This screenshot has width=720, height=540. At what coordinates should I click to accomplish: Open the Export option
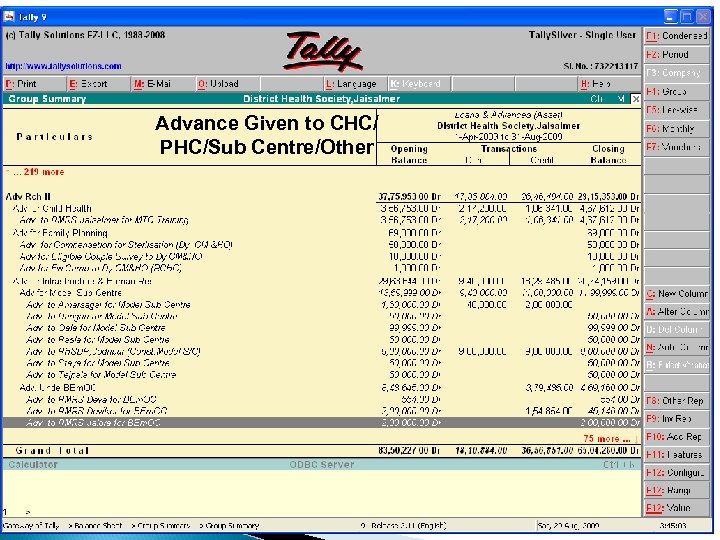(99, 84)
